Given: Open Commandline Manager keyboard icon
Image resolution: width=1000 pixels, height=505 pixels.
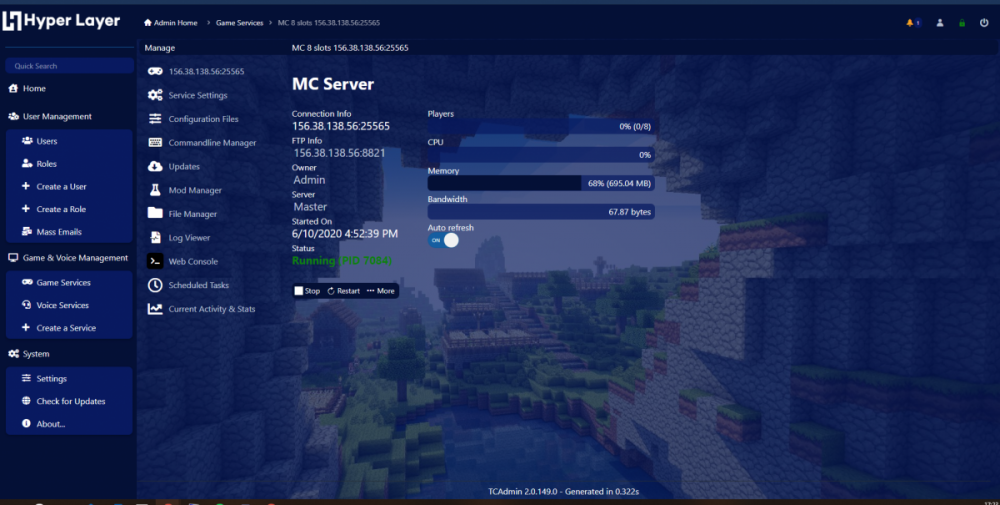Looking at the screenshot, I should click(155, 143).
